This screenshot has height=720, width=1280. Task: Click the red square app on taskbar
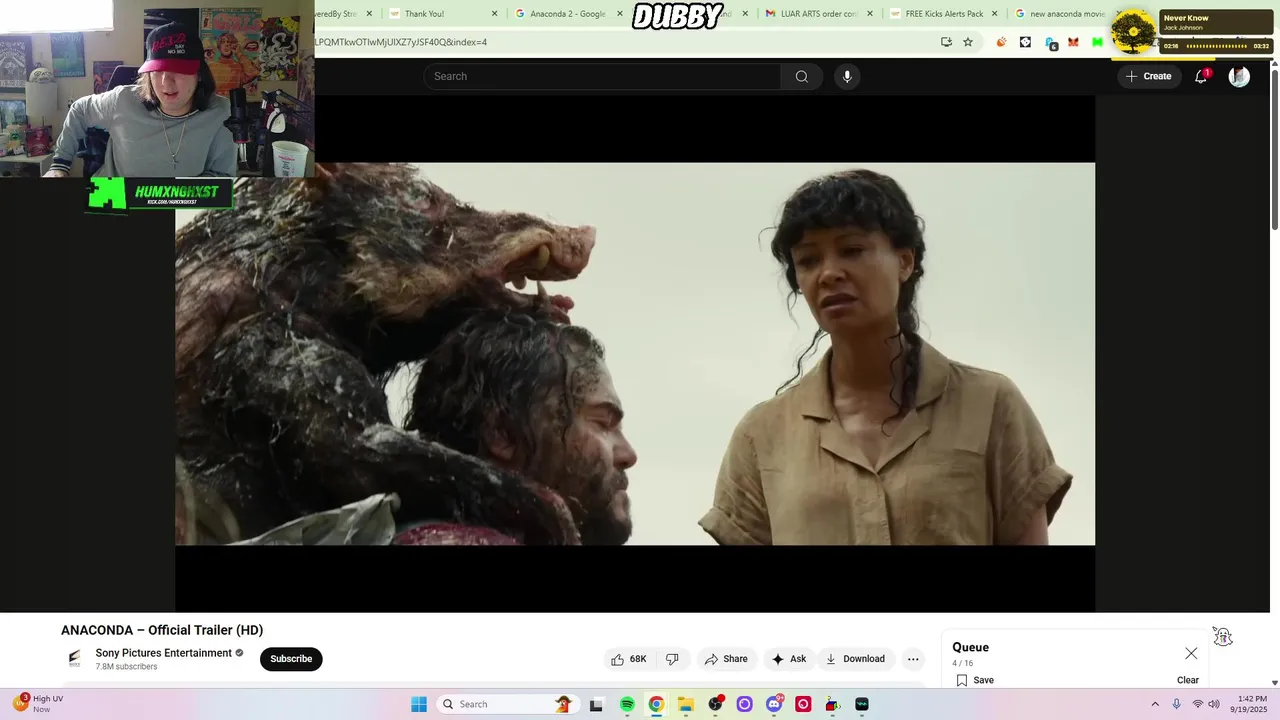tap(803, 704)
